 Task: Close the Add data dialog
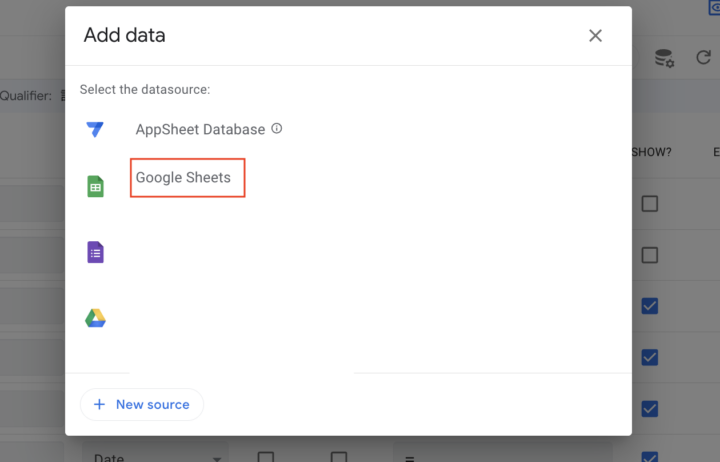tap(595, 36)
